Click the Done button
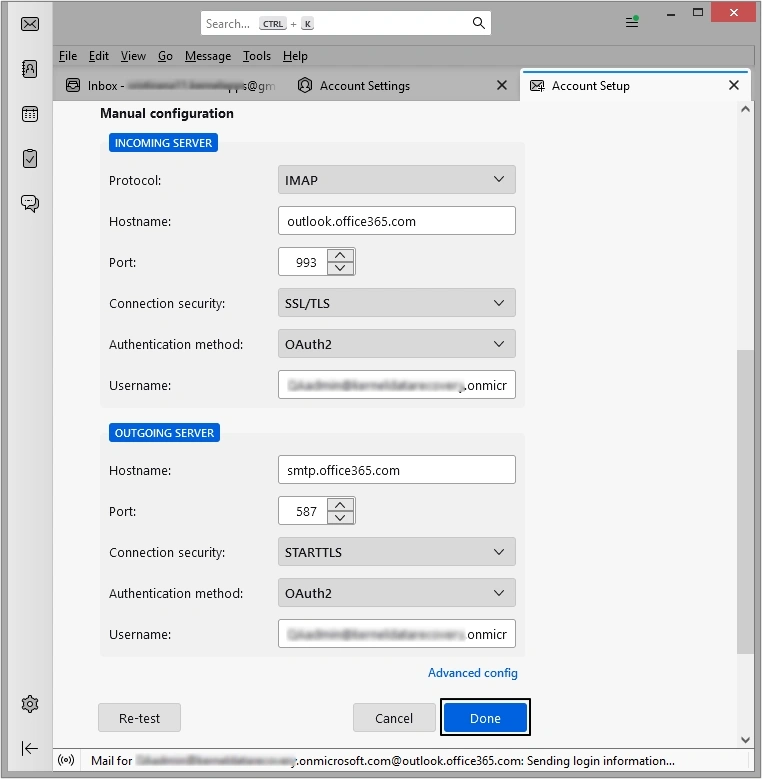Viewport: 762px width, 779px height. [485, 718]
